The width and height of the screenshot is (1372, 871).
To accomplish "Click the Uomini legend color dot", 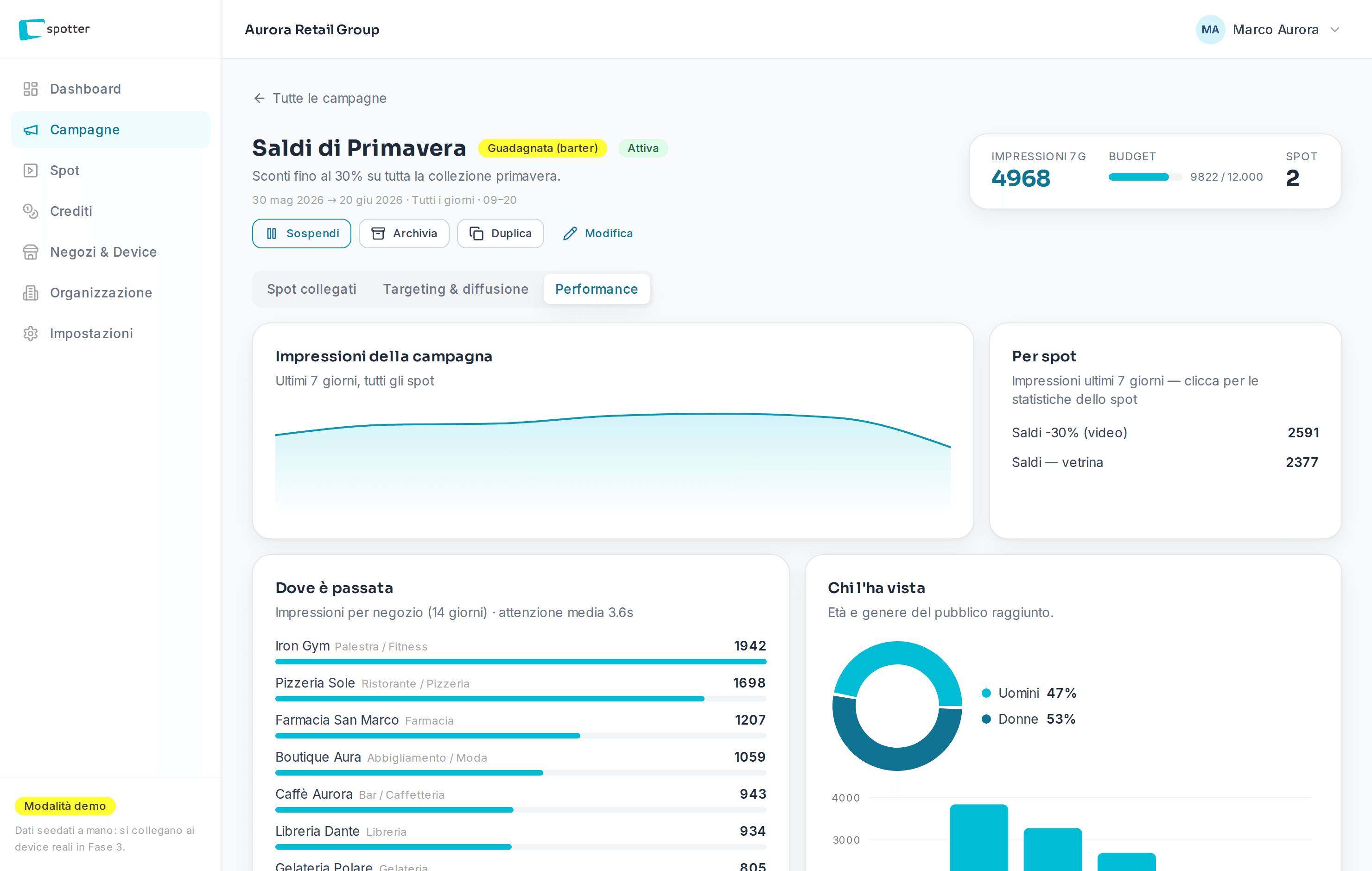I will click(986, 693).
